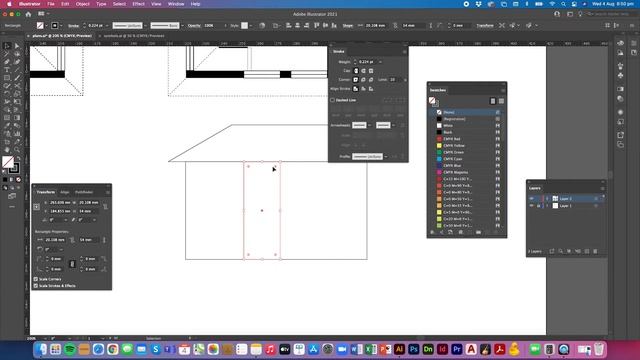Viewport: 640px width, 360px height.
Task: Open fill color dropdown in control bar
Action: point(46,25)
